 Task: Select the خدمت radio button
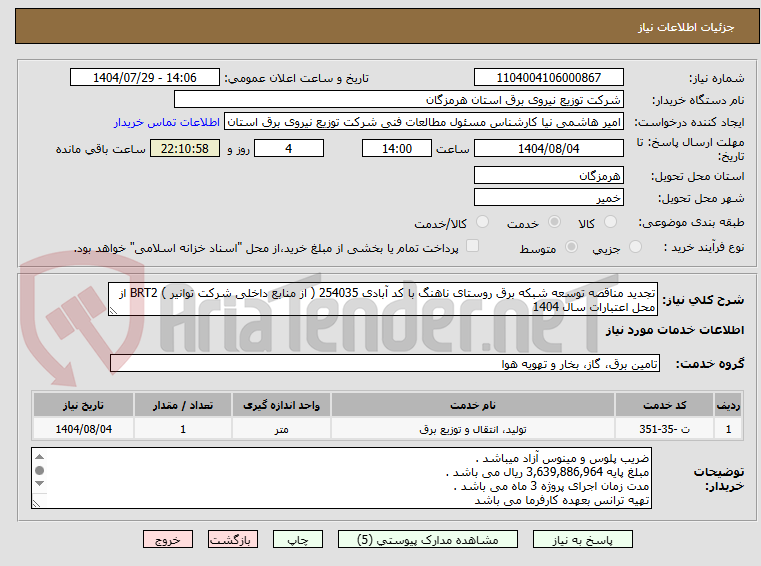click(x=554, y=222)
